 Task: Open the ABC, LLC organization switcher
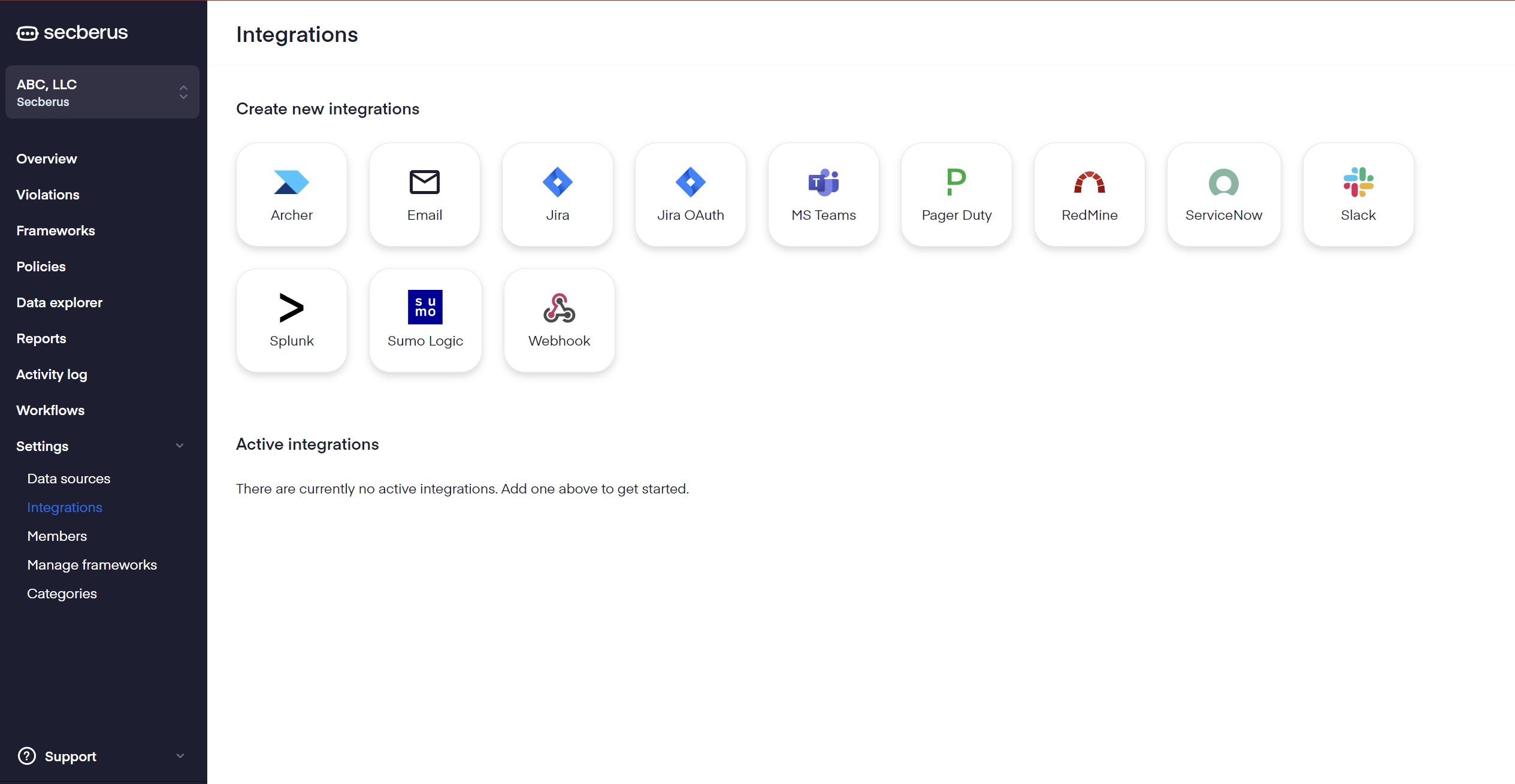(102, 92)
